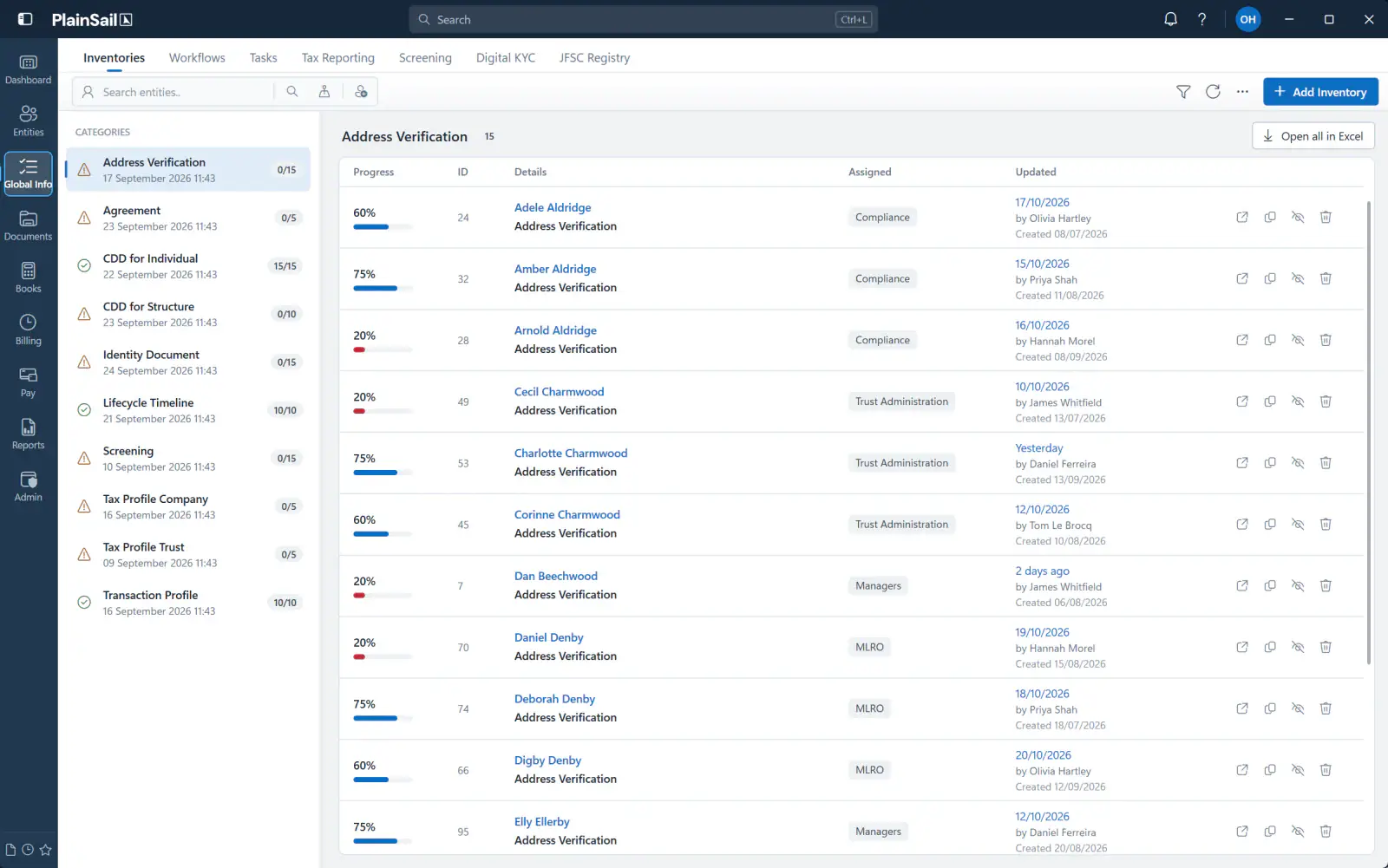Toggle visibility for Charlotte Charmwood row
1388x868 pixels.
point(1298,463)
